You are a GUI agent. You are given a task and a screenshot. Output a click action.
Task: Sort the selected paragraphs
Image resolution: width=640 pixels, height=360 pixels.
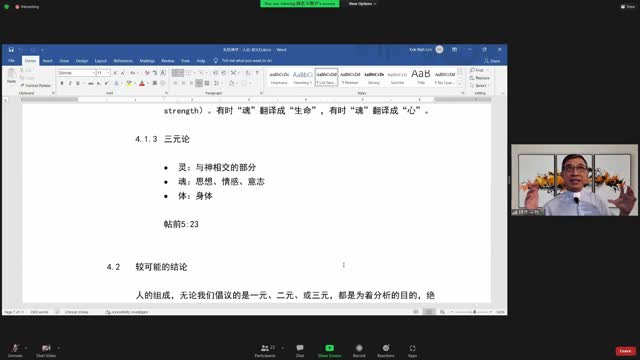pos(248,73)
